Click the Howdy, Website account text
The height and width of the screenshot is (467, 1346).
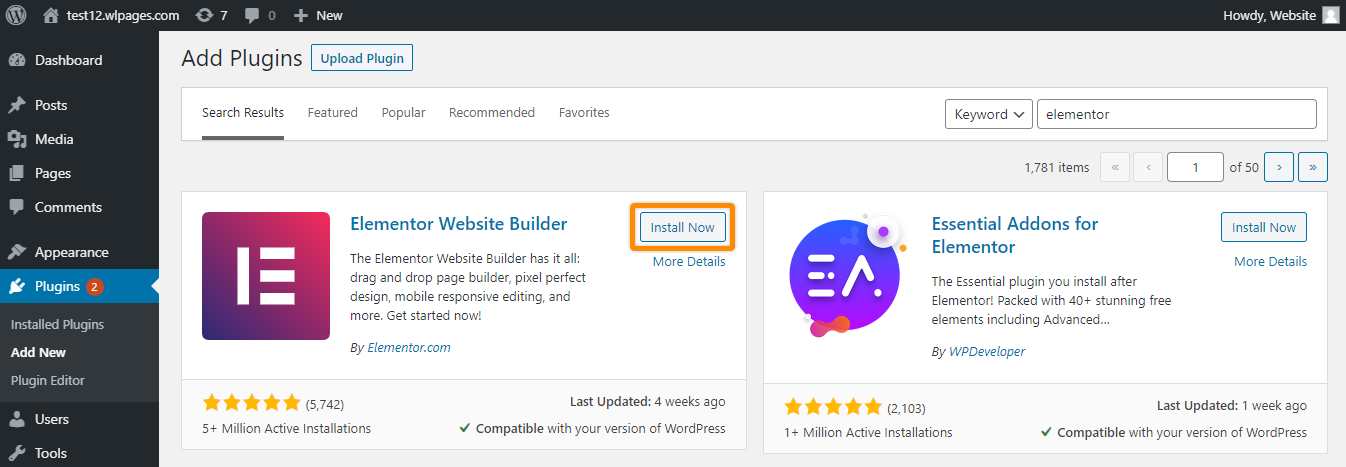pyautogui.click(x=1269, y=15)
